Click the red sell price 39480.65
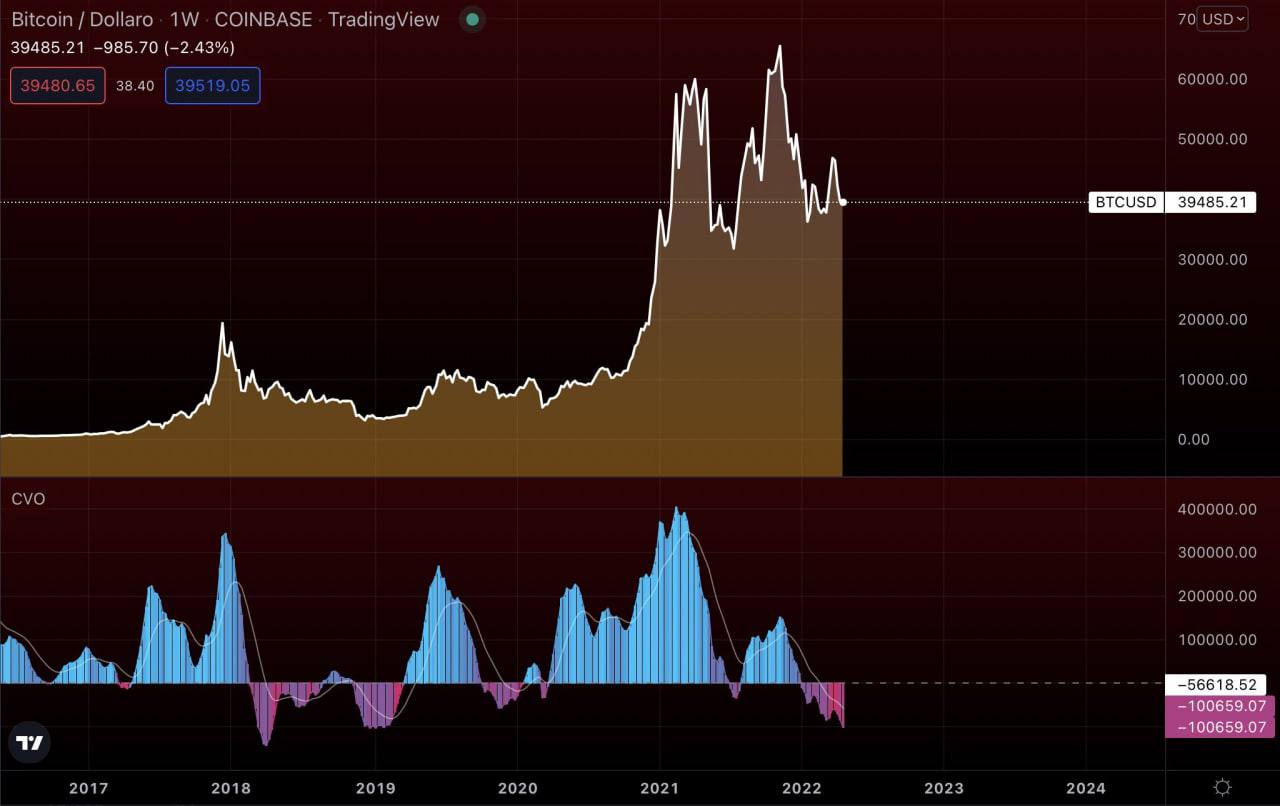This screenshot has height=806, width=1280. (x=58, y=86)
